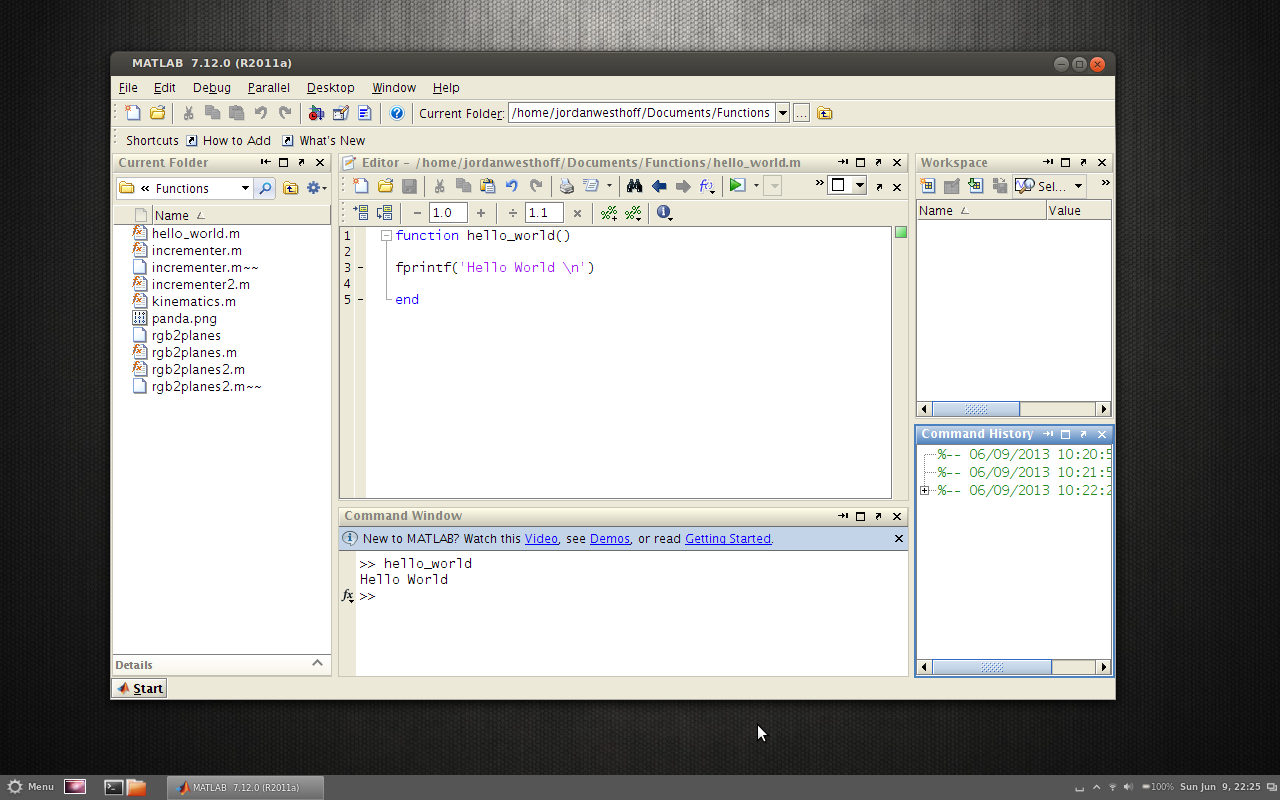
Task: Click the Workspace horizontal scrollbar thumb
Action: pyautogui.click(x=976, y=409)
